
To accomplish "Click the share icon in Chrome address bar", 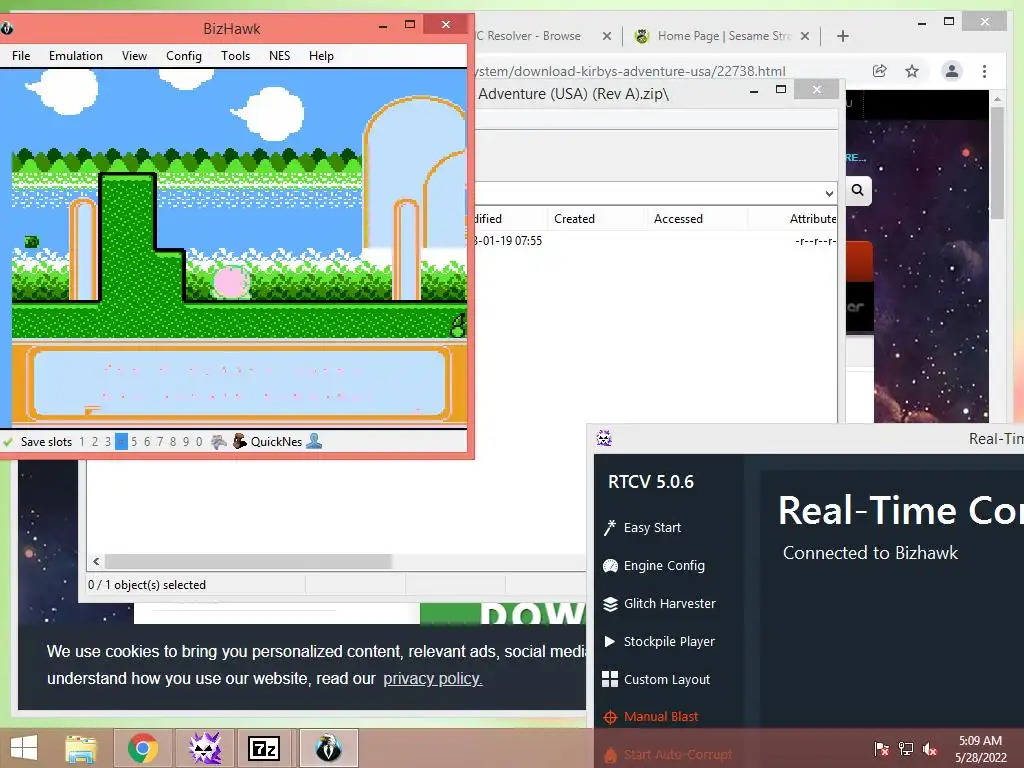I will (880, 71).
